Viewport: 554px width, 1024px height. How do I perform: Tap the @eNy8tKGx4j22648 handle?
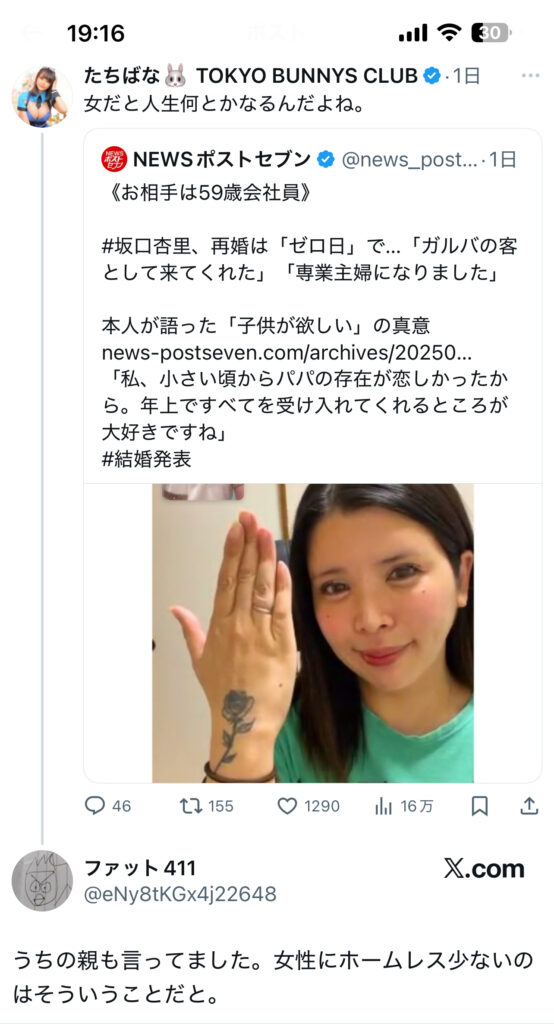coord(180,894)
